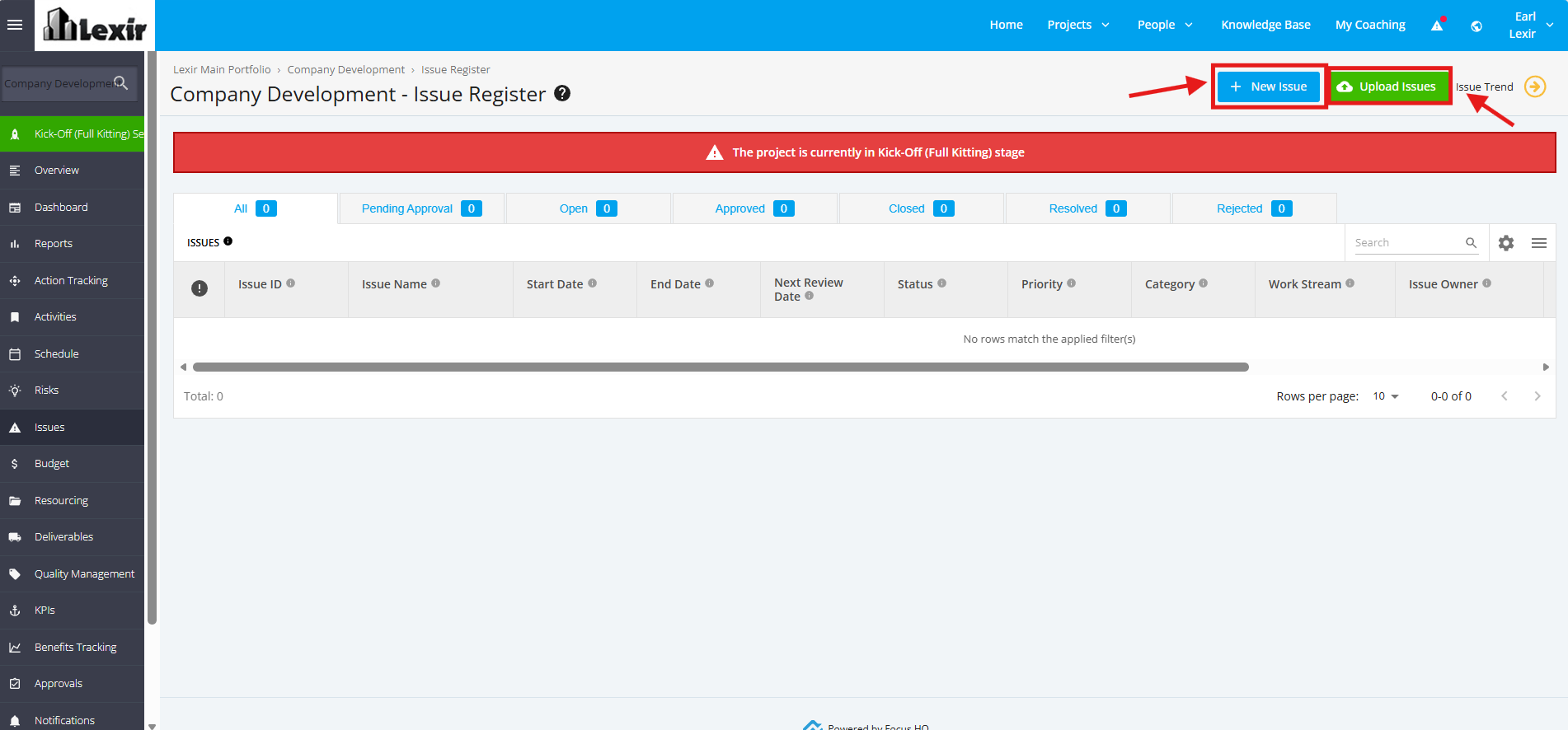Viewport: 1568px width, 730px height.
Task: Open the hamburger menu in top-left corner
Action: point(15,25)
